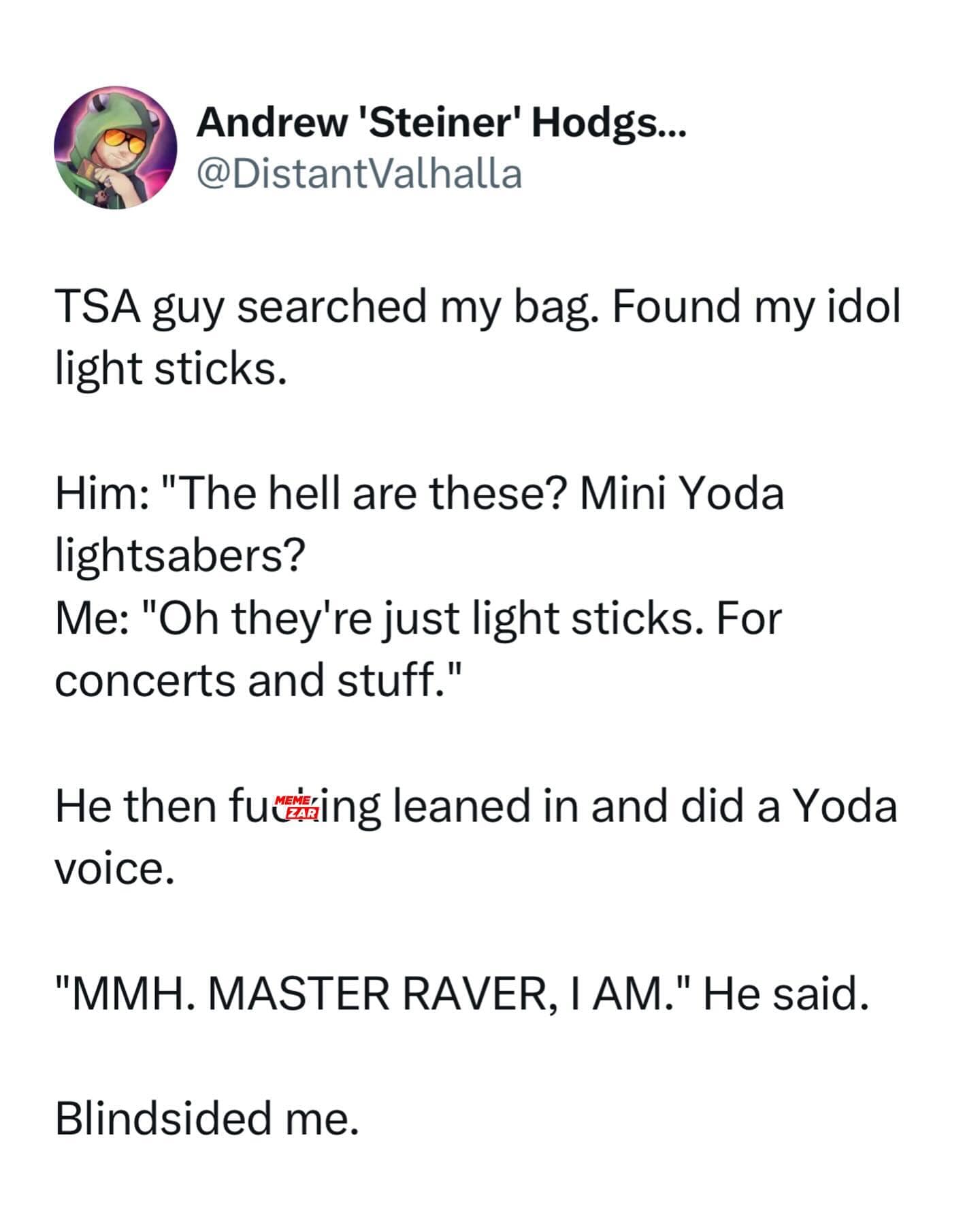The height and width of the screenshot is (1225, 980).
Task: Click the final line "Blindsided me."
Action: (x=206, y=1118)
